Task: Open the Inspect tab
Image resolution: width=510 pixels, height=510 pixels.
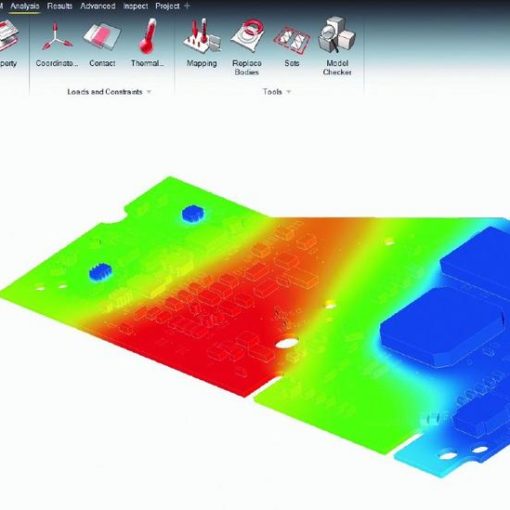Action: coord(135,6)
